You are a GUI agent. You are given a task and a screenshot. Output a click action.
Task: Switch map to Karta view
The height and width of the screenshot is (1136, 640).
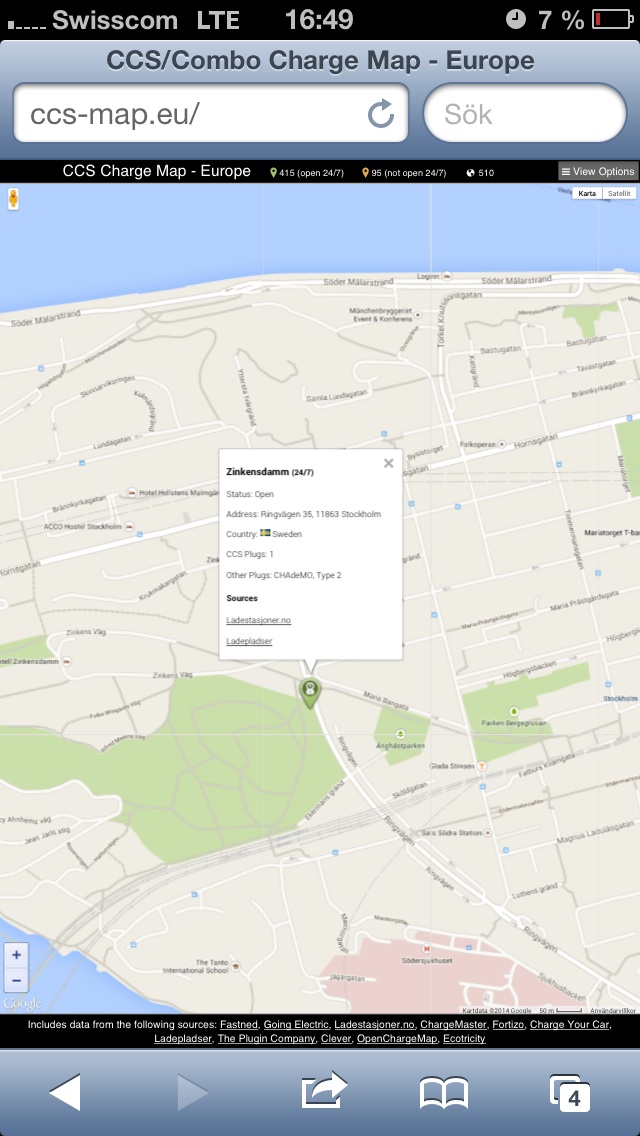tap(587, 193)
